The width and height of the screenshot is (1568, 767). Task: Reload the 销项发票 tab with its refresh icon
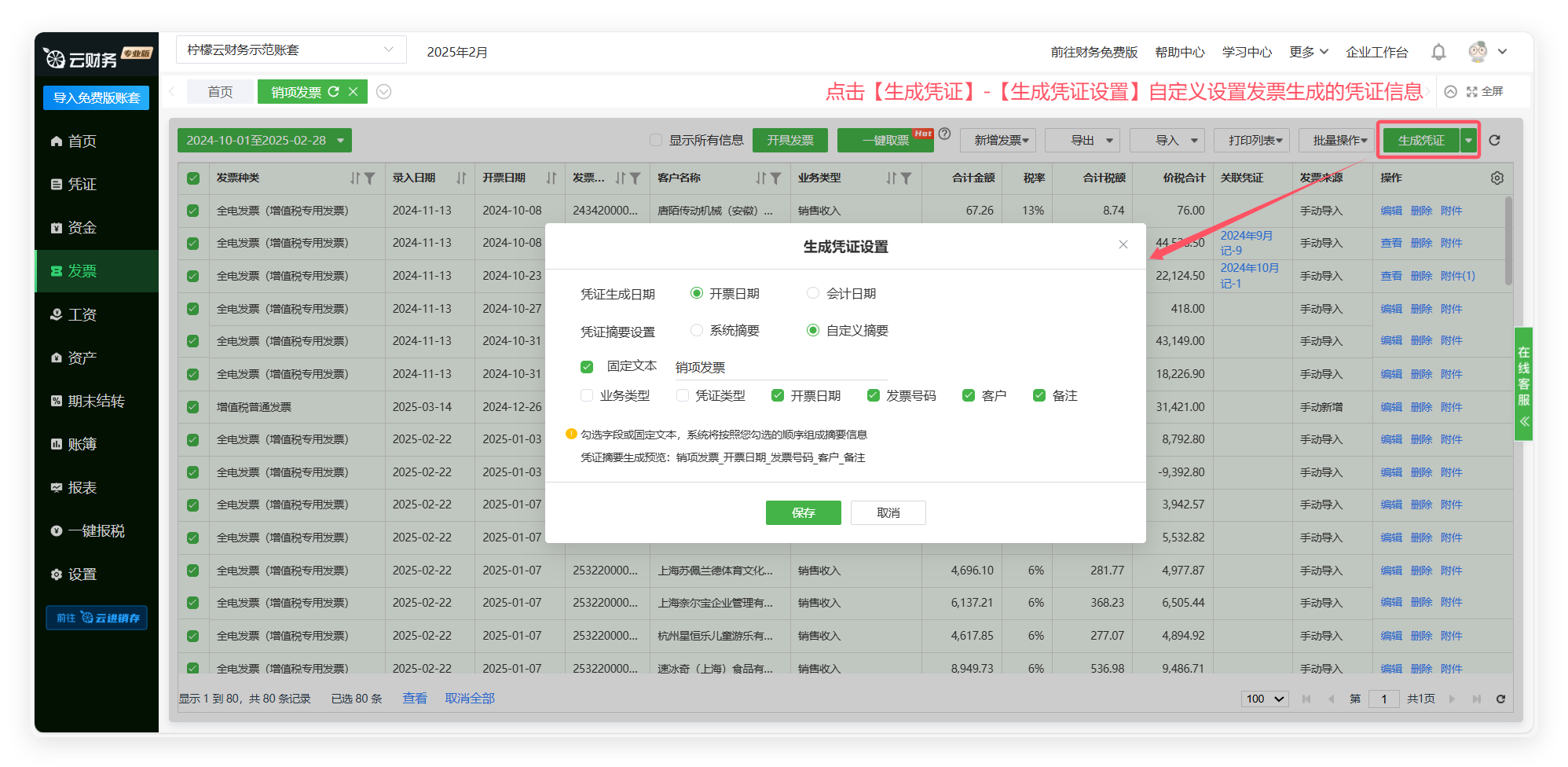pos(334,92)
